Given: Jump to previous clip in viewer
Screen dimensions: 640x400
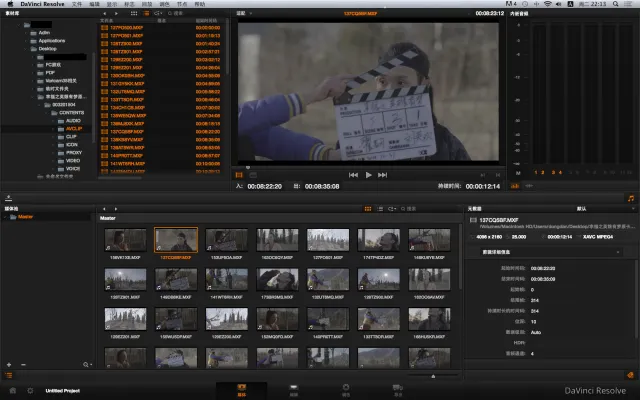Looking at the screenshot, I should (353, 175).
